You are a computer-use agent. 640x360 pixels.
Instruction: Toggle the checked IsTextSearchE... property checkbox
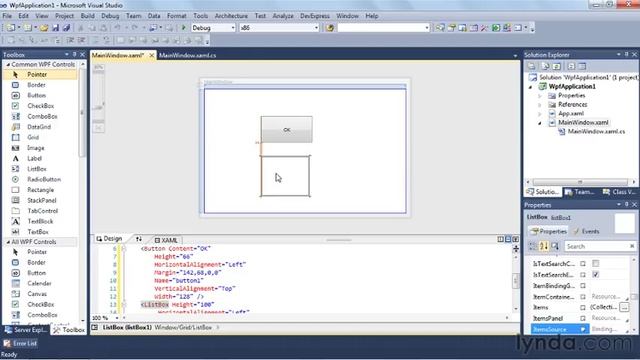pyautogui.click(x=596, y=275)
